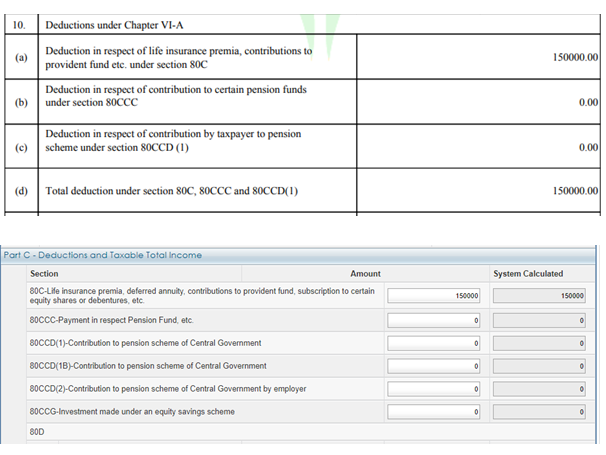Click the 80CCD(1) System Calculated field
The height and width of the screenshot is (455, 606).
[x=539, y=343]
